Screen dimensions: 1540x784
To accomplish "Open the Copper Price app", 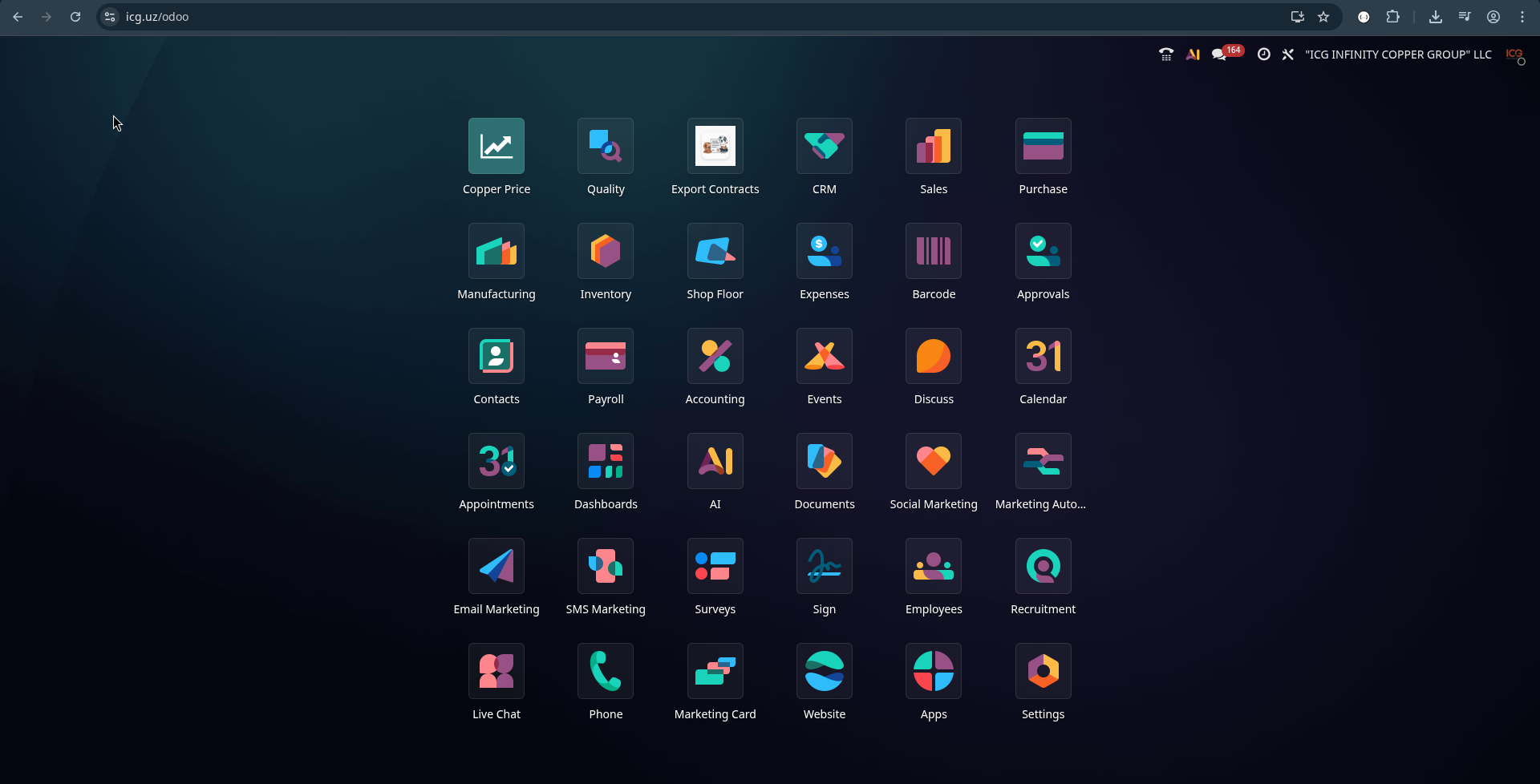I will point(496,146).
